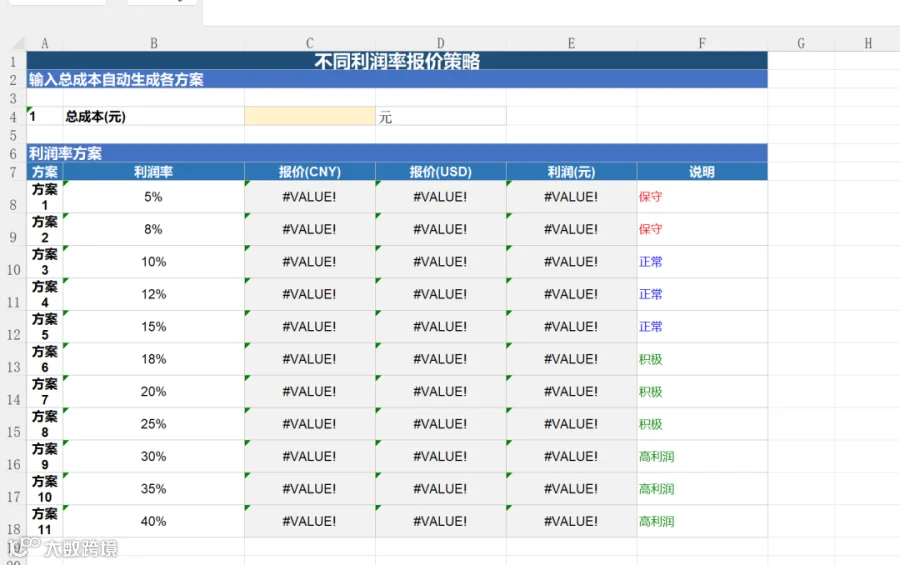Click the 输入总成本自动生成各方案 subtitle cell
The height and width of the screenshot is (565, 900).
click(397, 79)
